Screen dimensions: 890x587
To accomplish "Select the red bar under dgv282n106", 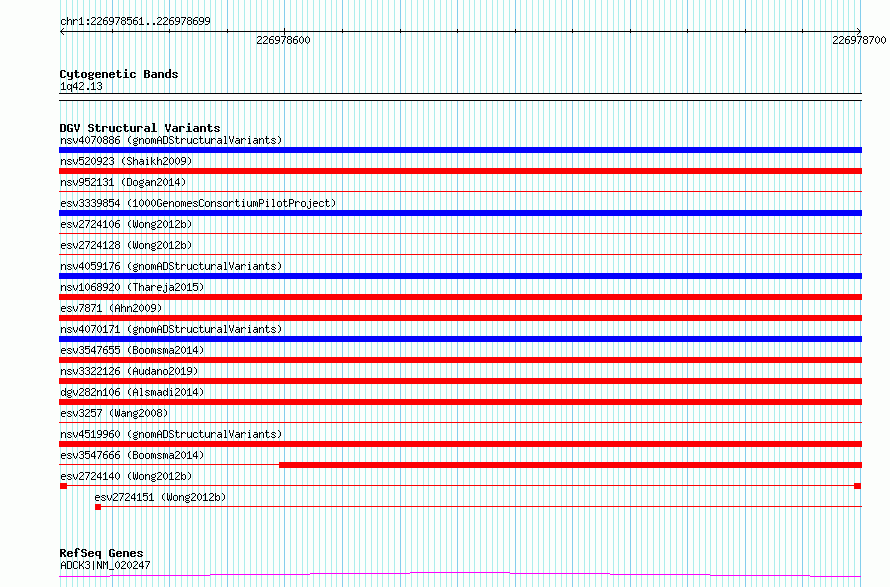I will (460, 402).
